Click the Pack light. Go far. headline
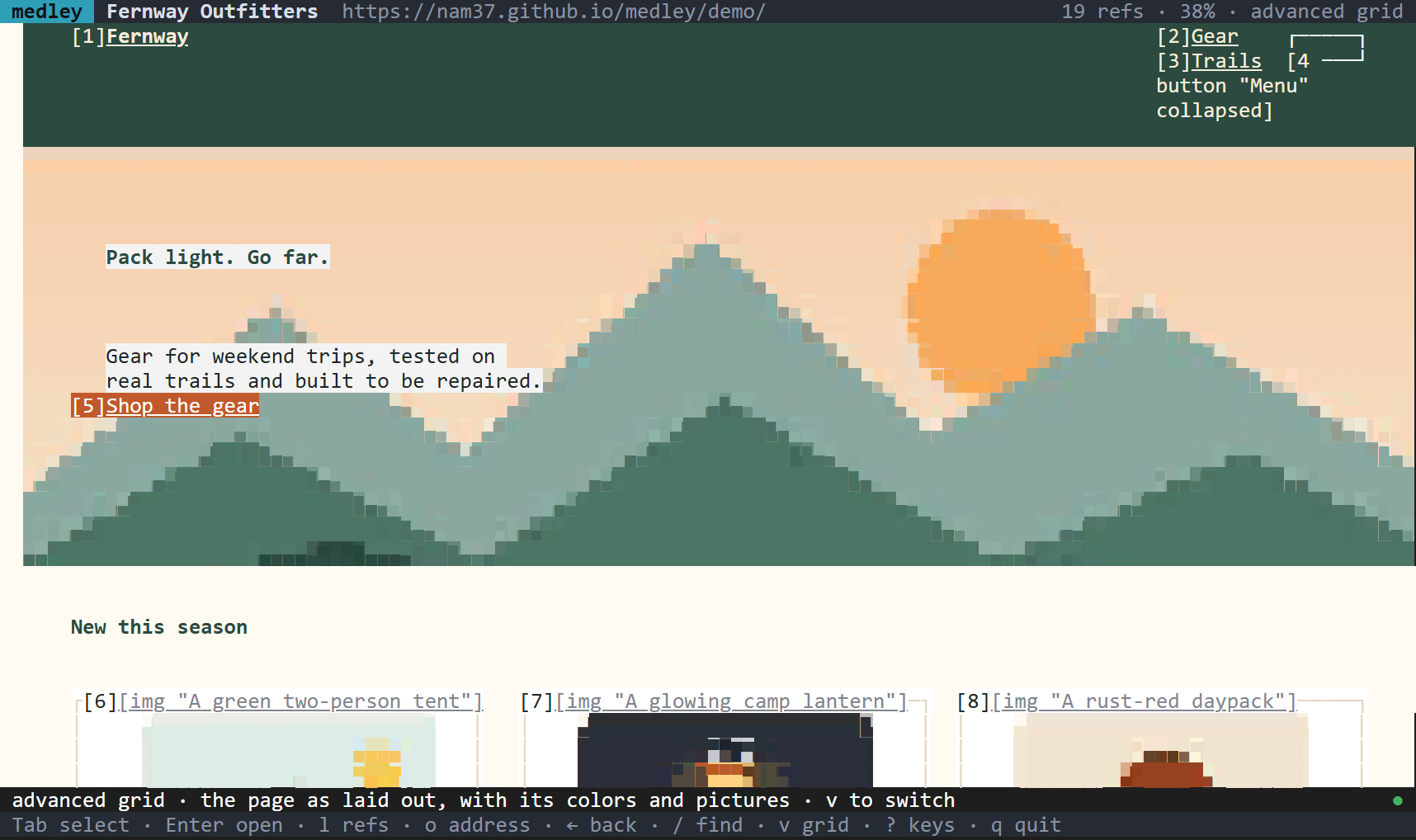The height and width of the screenshot is (840, 1416). [x=218, y=257]
